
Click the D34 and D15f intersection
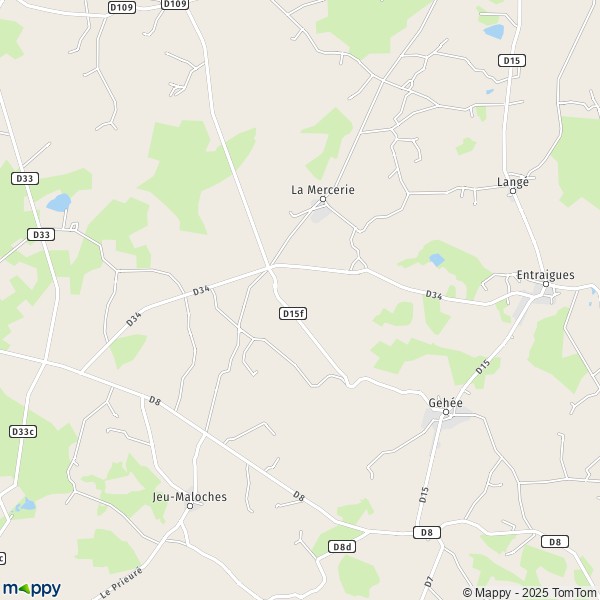[x=269, y=267]
